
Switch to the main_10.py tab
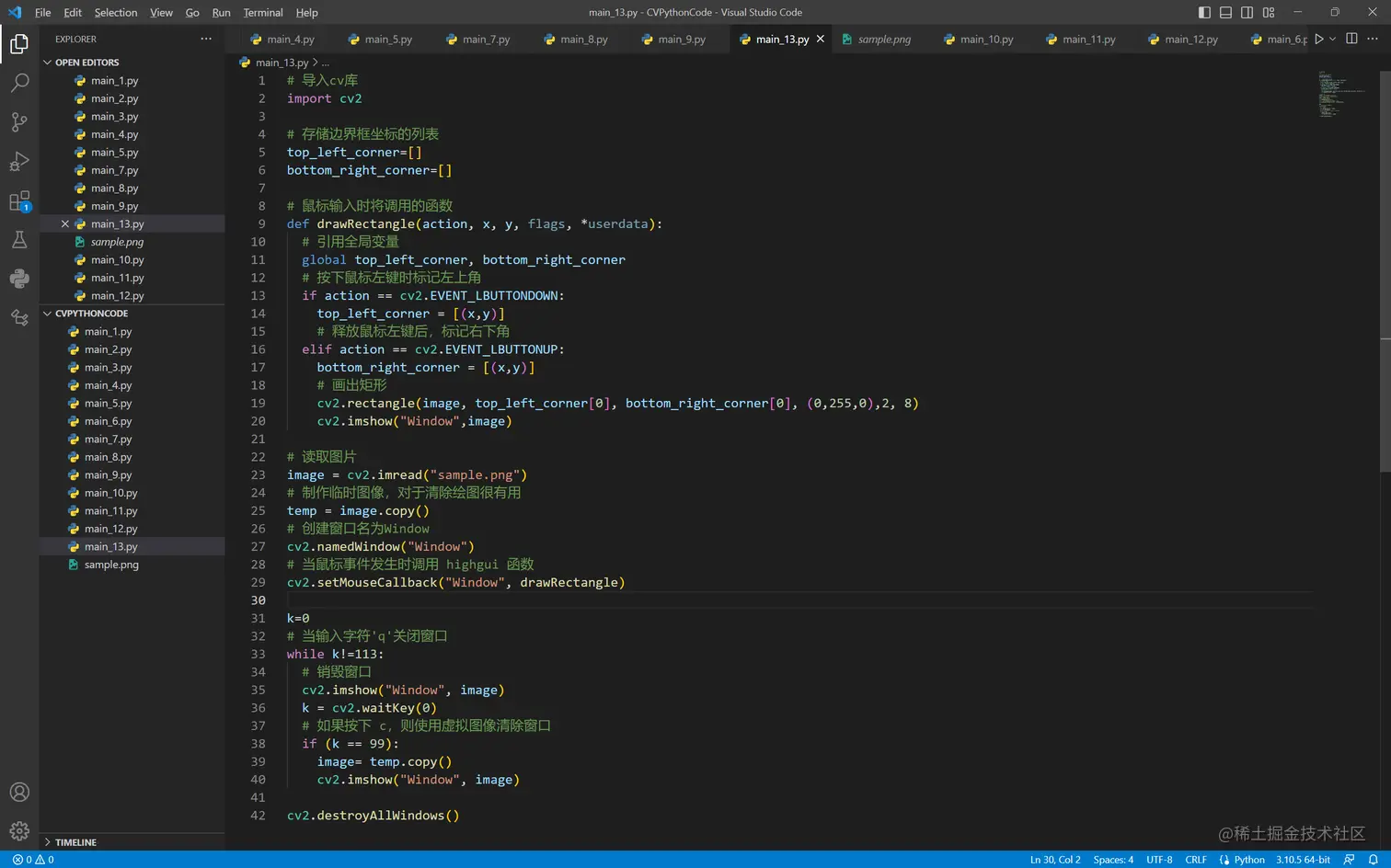(985, 40)
